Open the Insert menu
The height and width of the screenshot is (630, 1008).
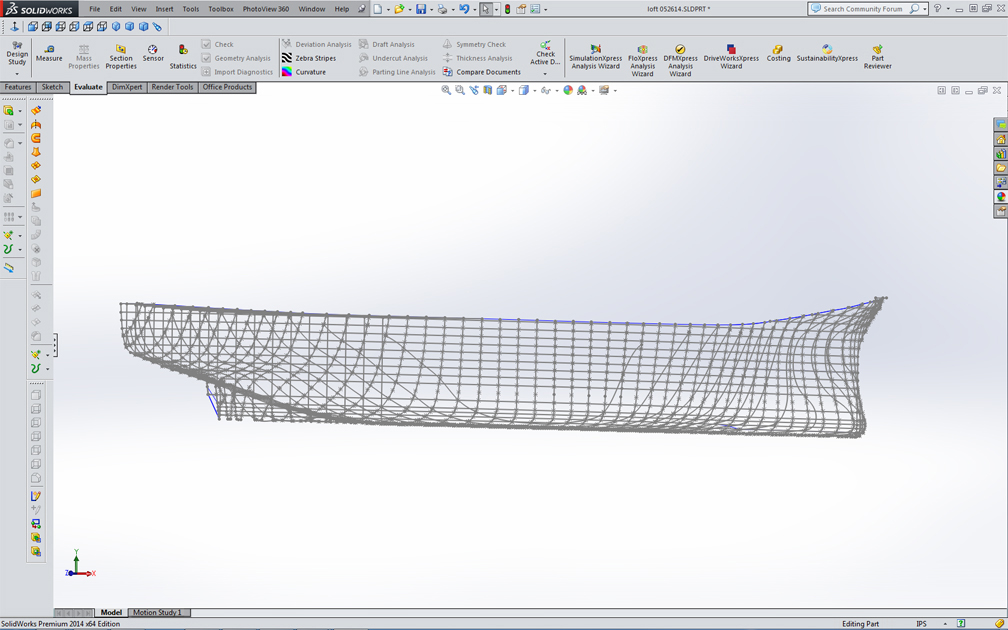pyautogui.click(x=164, y=9)
